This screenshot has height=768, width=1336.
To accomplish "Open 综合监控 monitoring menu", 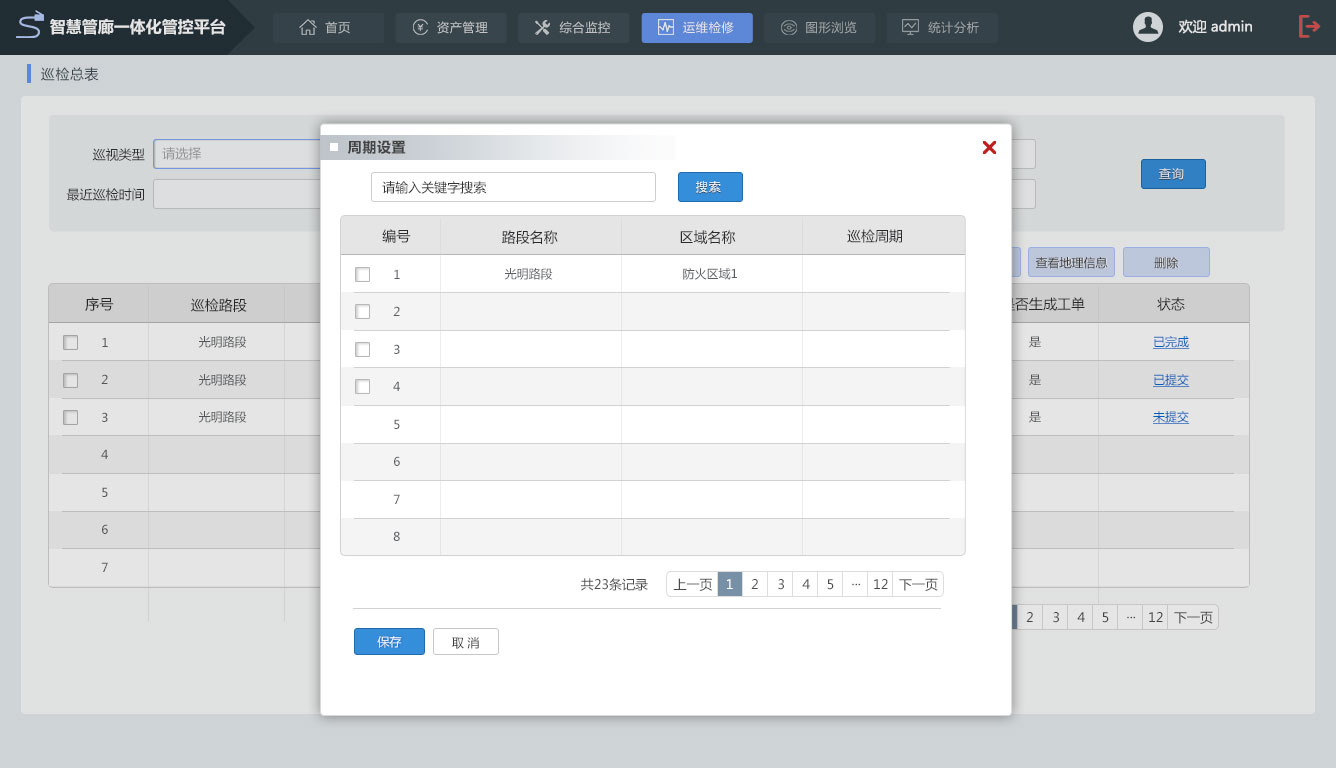I will pos(573,28).
